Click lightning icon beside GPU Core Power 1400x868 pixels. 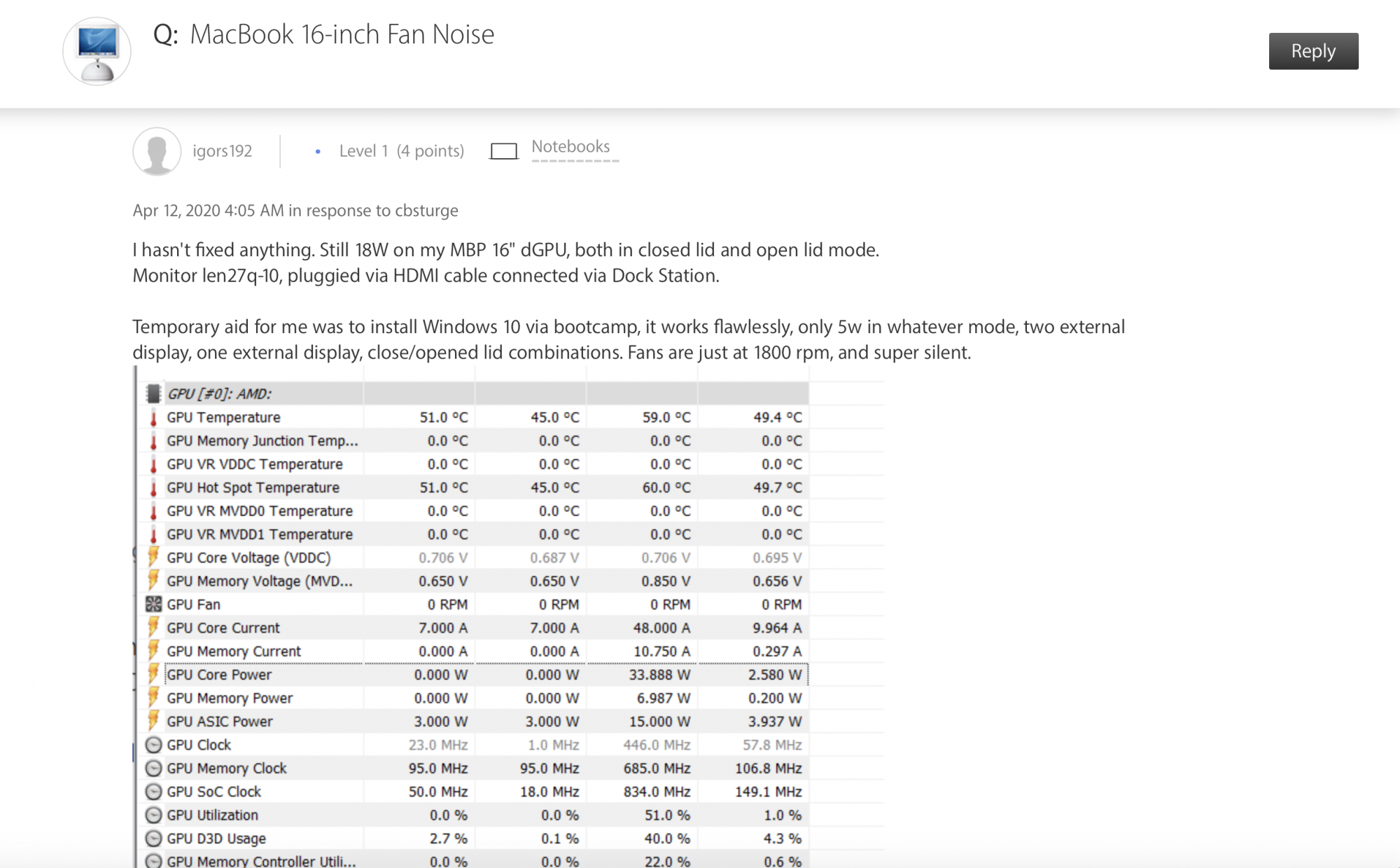[153, 674]
